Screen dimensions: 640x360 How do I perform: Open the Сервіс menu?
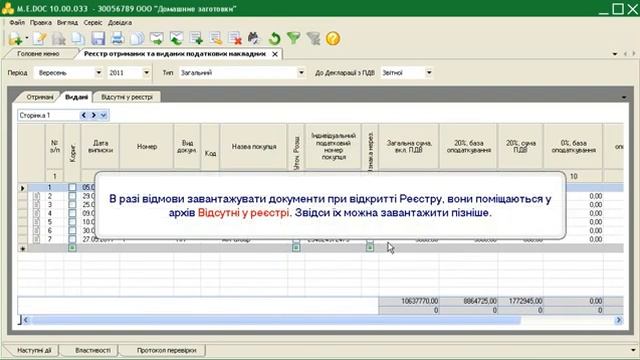pos(93,22)
